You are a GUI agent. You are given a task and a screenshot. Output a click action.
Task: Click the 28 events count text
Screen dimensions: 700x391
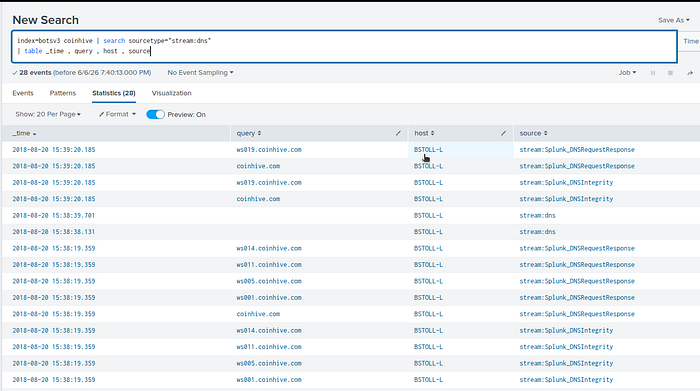[x=35, y=72]
